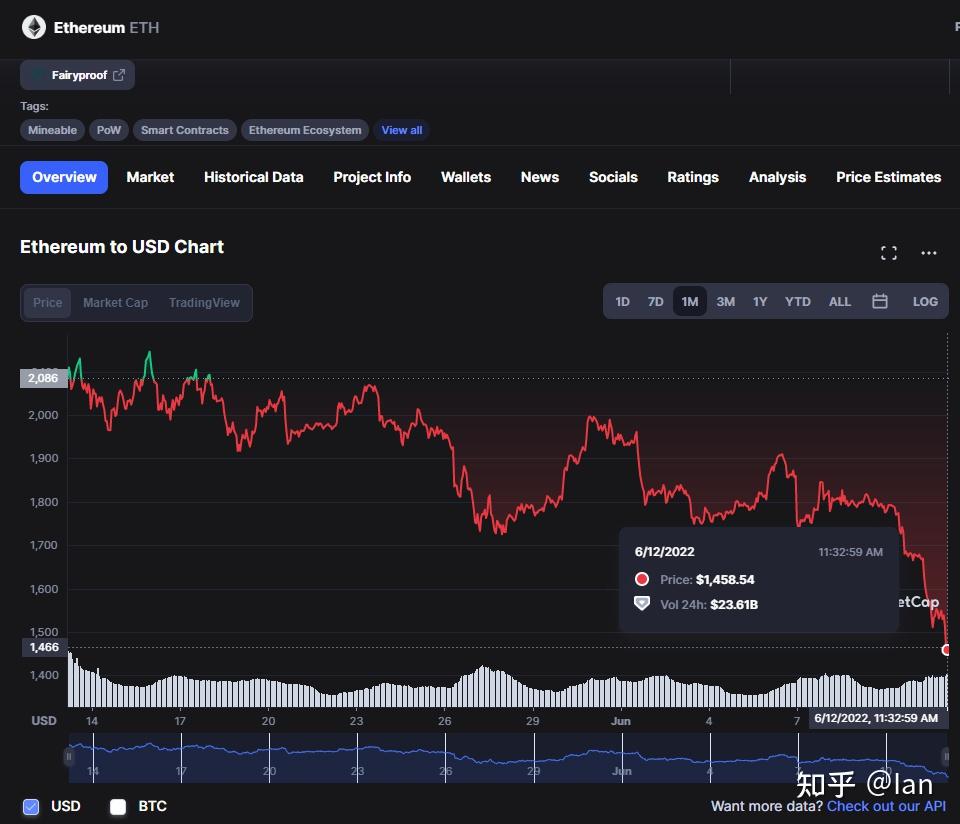
Task: Enable the BTC currency checkbox
Action: 118,806
